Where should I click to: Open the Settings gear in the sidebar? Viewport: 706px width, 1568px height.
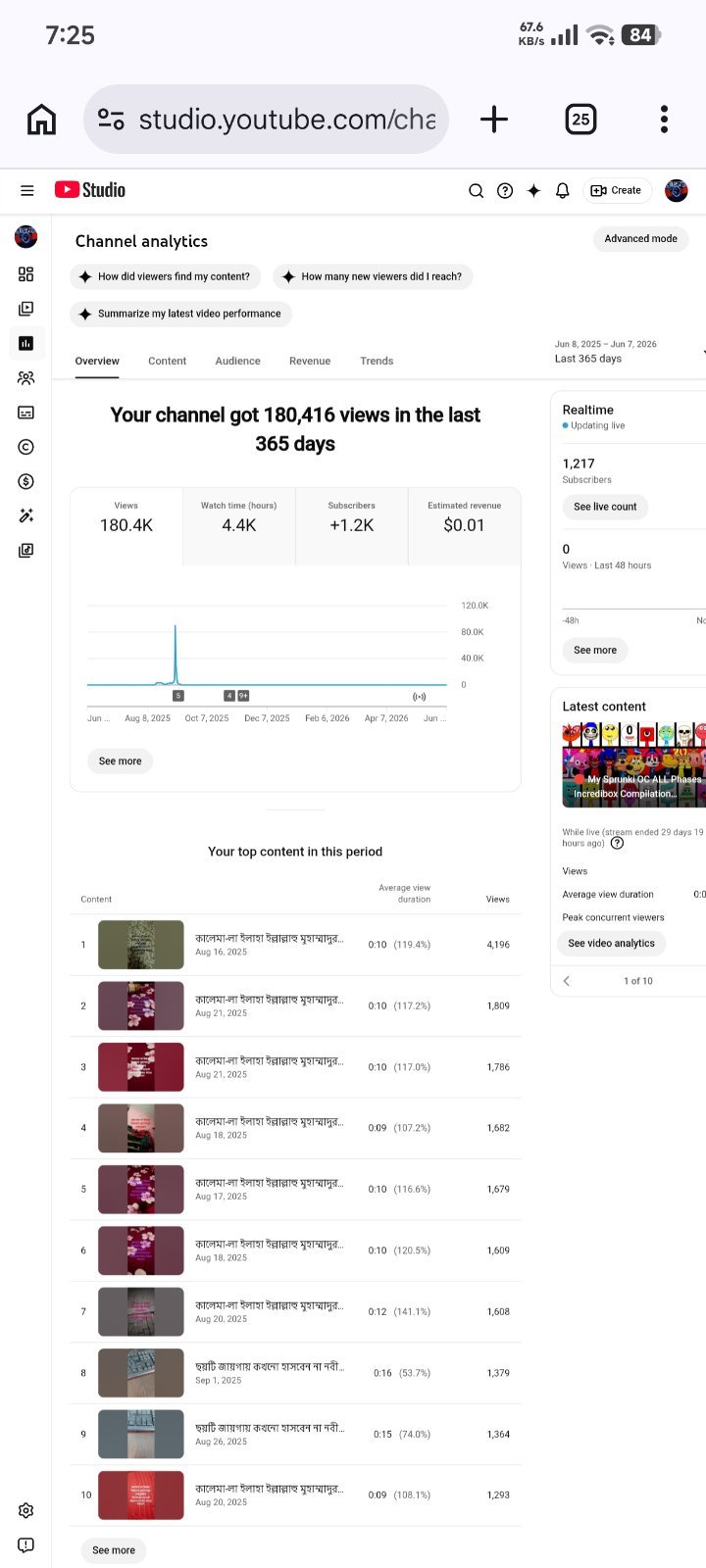[x=26, y=1510]
